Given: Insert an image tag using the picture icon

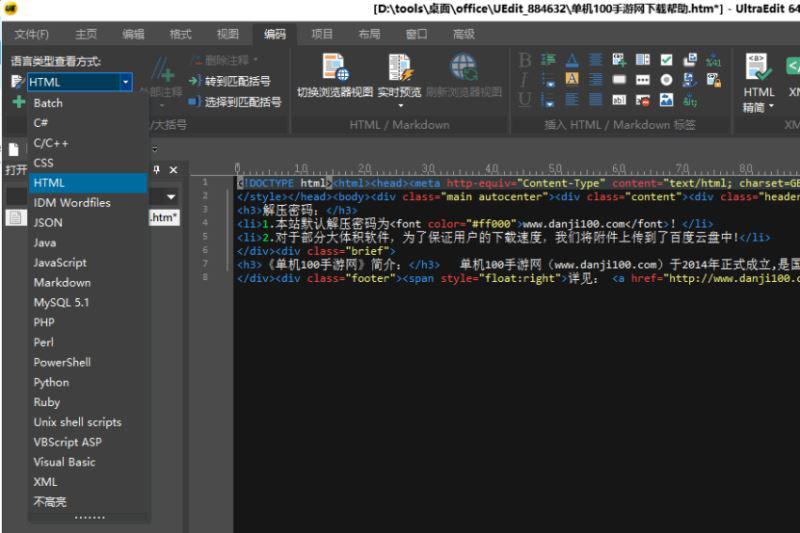Looking at the screenshot, I should 666,100.
